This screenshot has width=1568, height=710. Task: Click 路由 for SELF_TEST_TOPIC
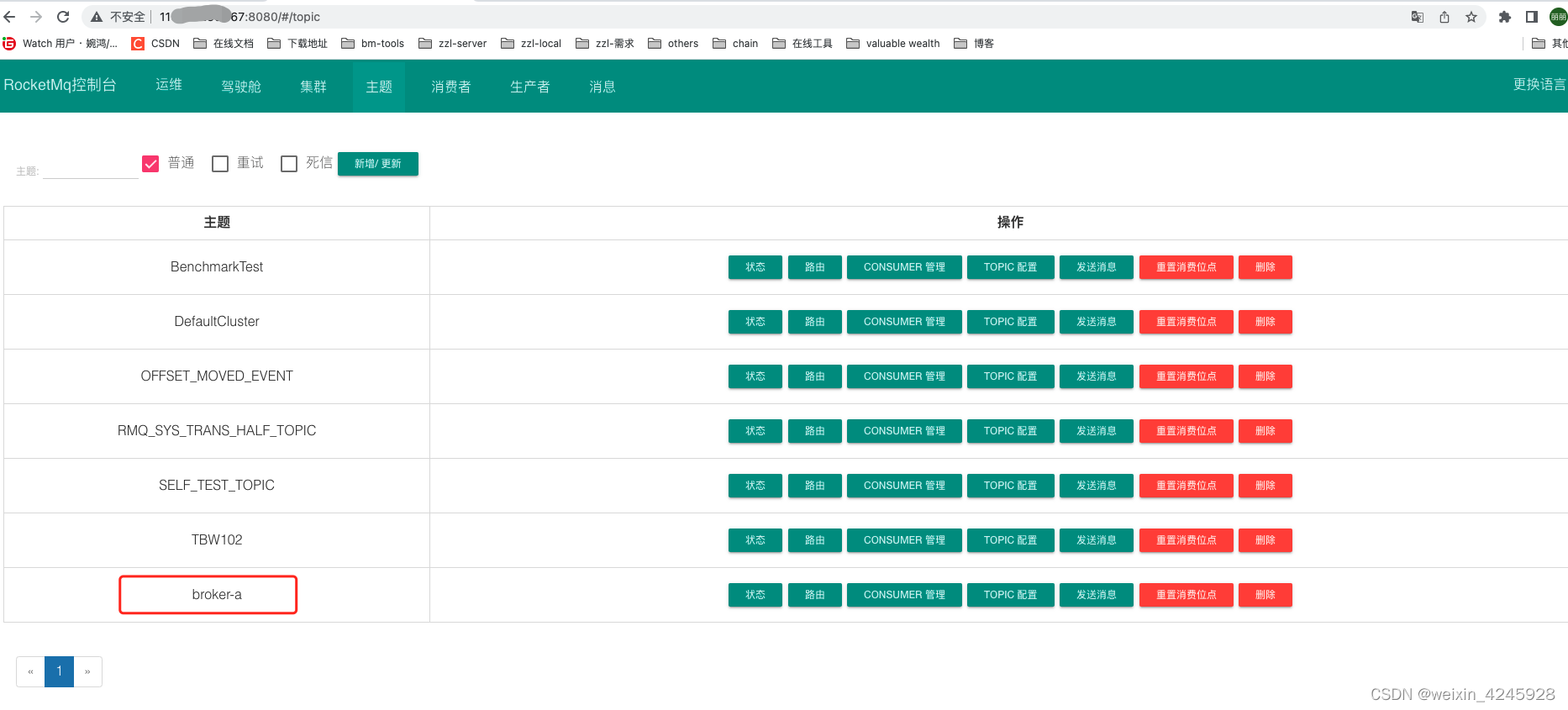point(815,486)
